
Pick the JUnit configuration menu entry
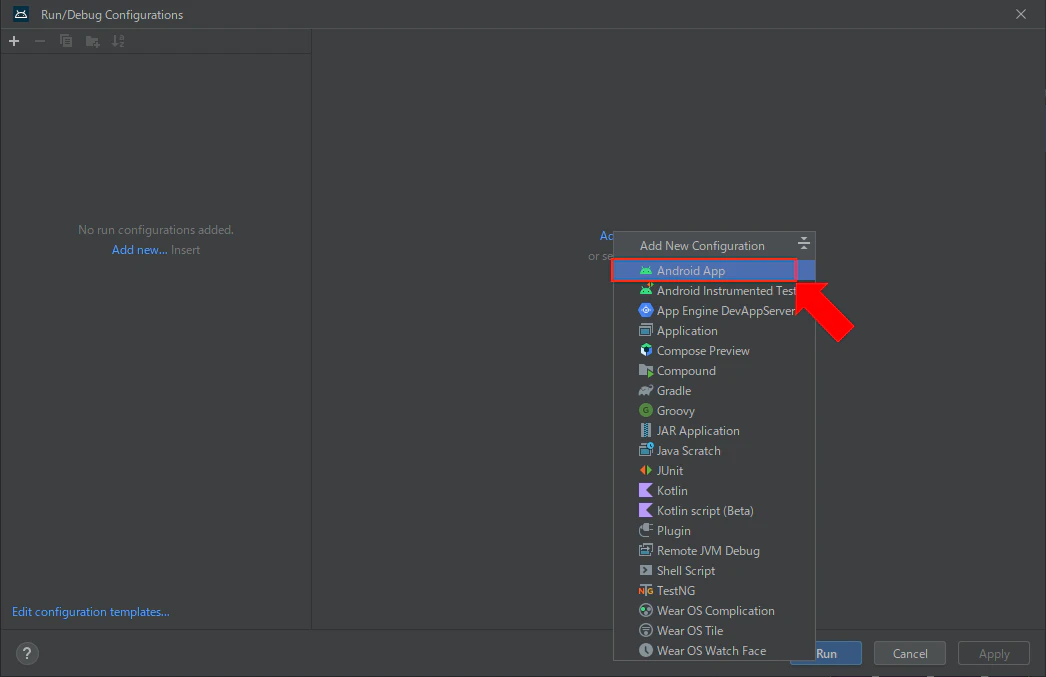[x=714, y=471]
